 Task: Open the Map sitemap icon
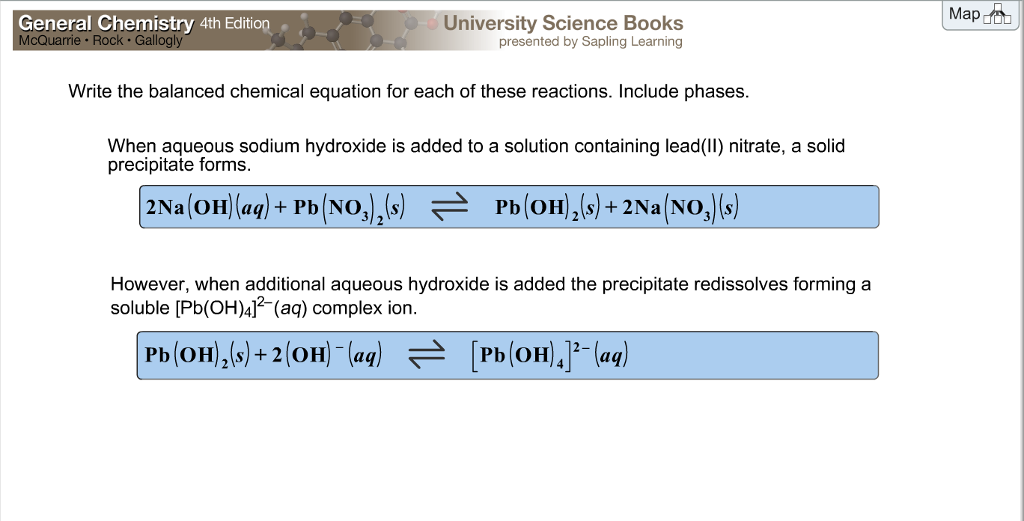coord(997,14)
